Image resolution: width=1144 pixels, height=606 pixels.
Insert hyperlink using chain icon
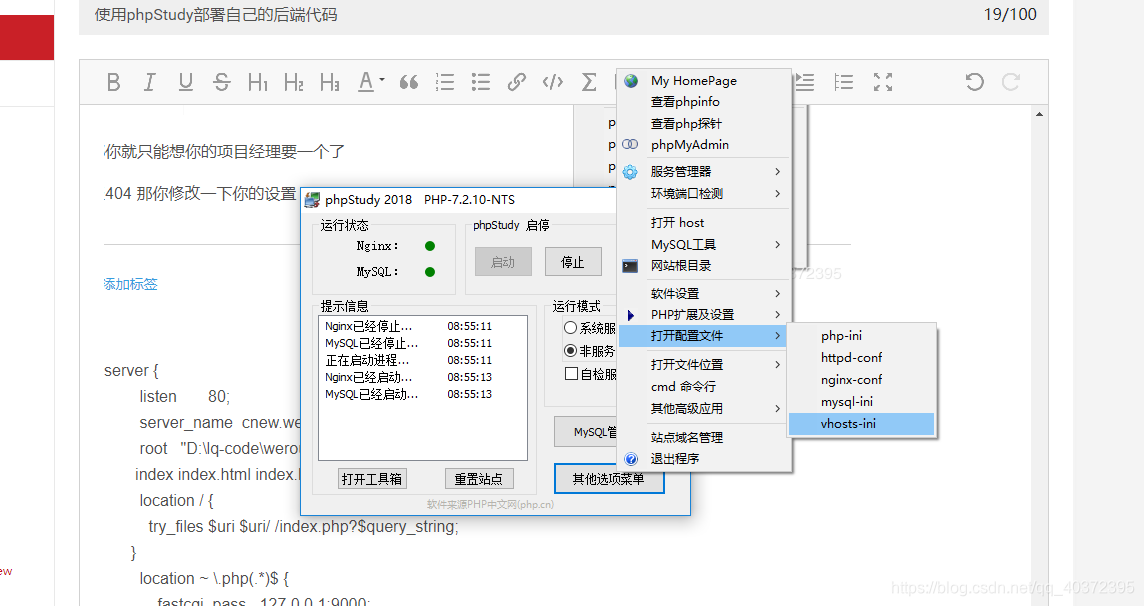click(517, 82)
